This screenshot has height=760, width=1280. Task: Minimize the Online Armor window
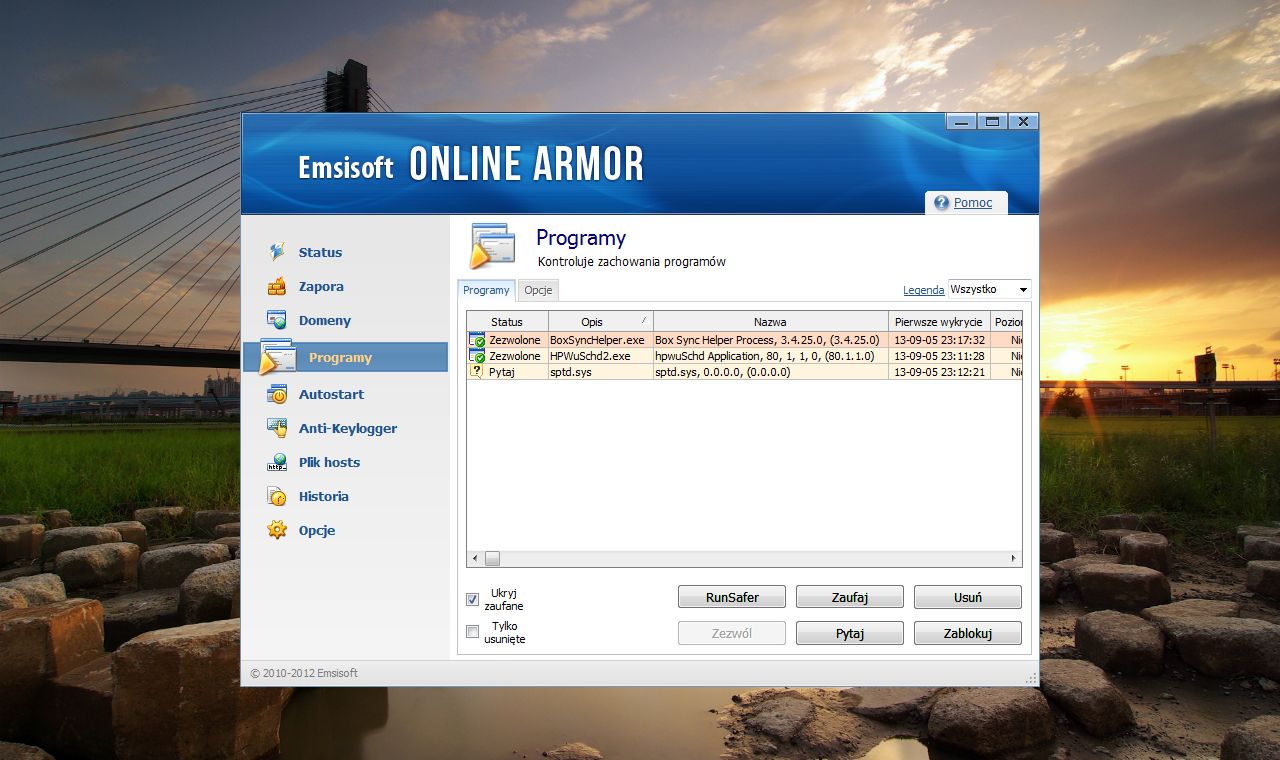click(x=962, y=122)
